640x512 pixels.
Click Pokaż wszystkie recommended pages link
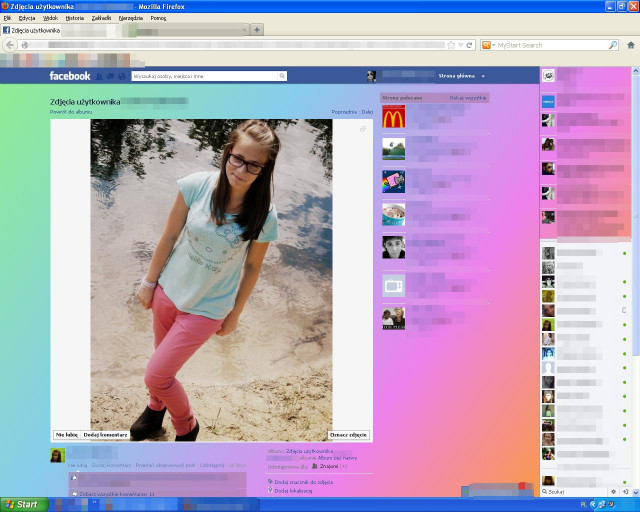[x=468, y=98]
